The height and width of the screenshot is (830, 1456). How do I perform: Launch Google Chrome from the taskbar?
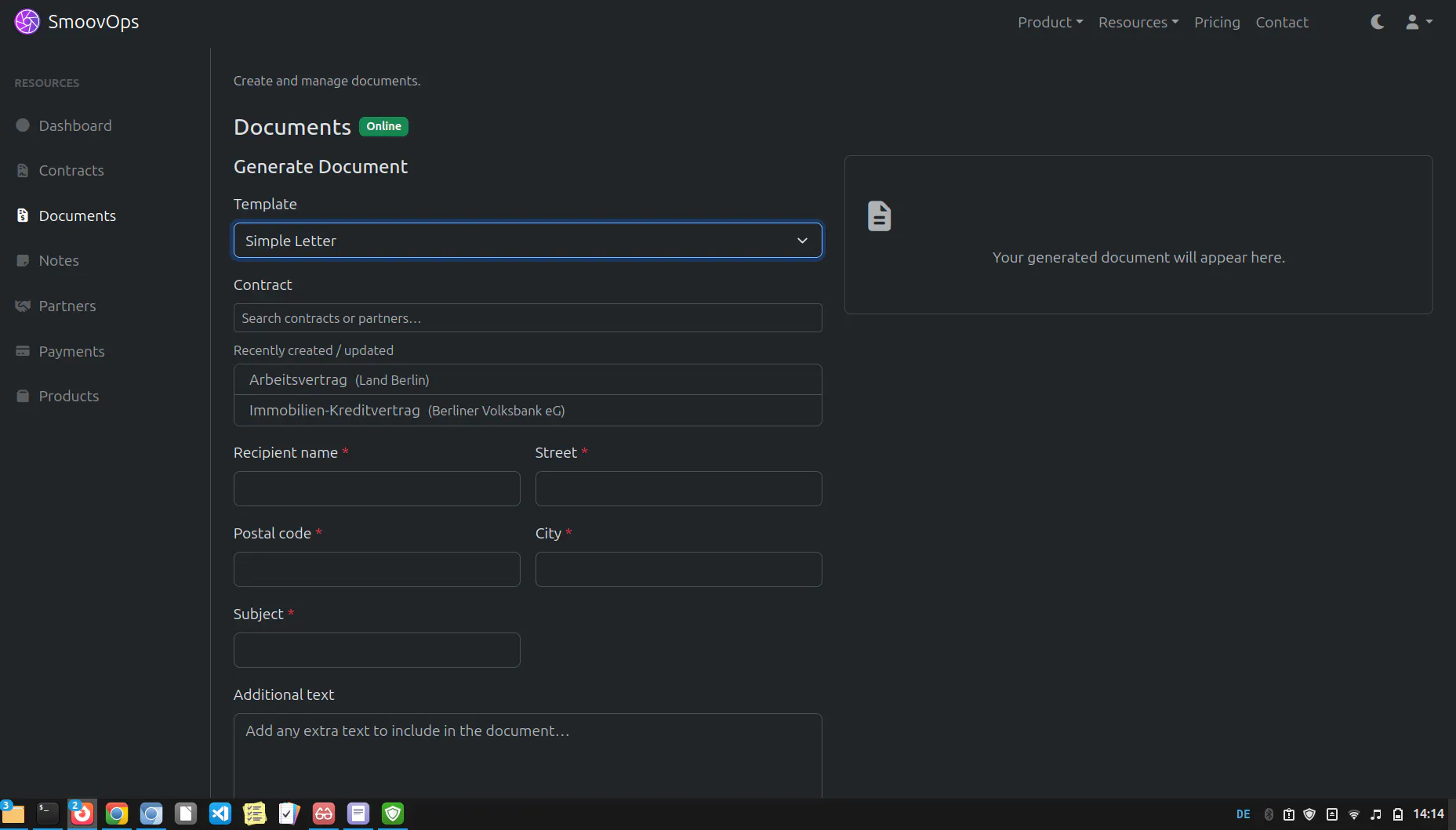click(117, 814)
